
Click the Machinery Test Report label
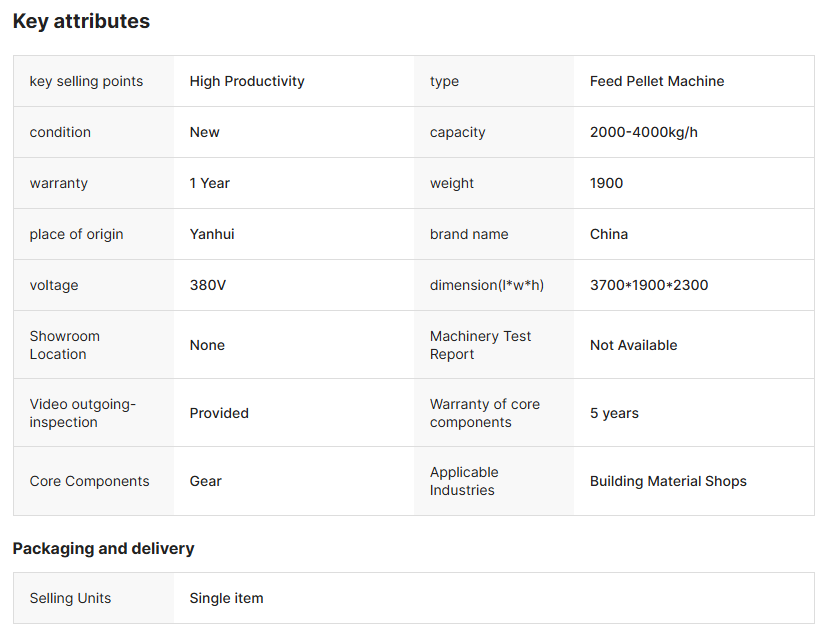point(480,345)
